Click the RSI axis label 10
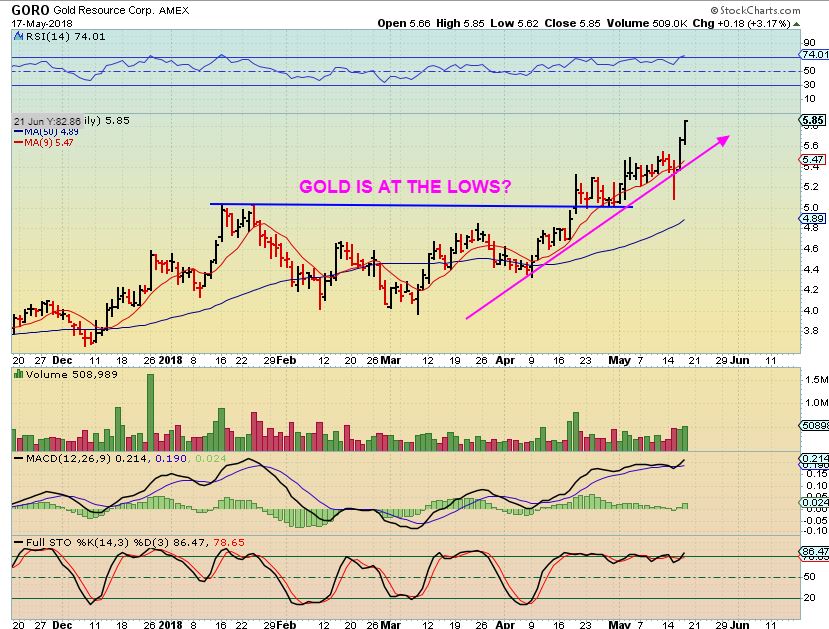 pyautogui.click(x=809, y=99)
